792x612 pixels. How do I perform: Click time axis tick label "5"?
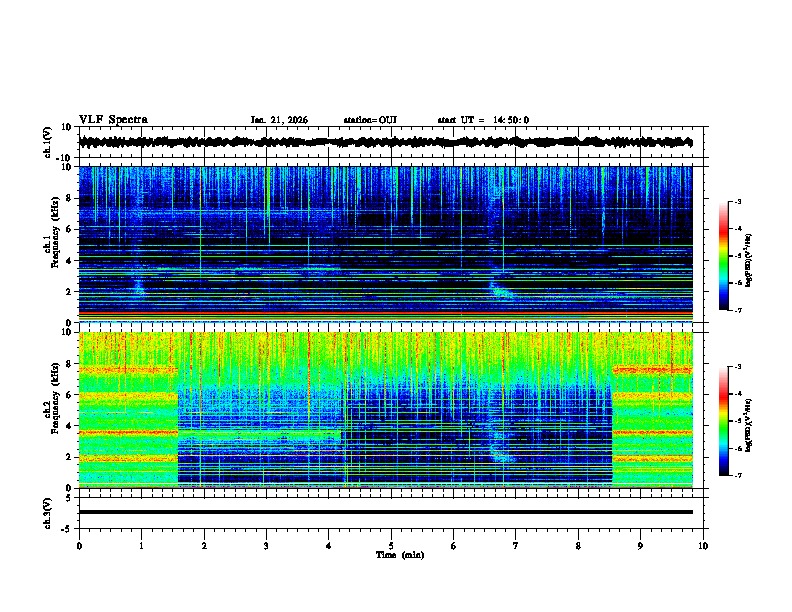(391, 546)
